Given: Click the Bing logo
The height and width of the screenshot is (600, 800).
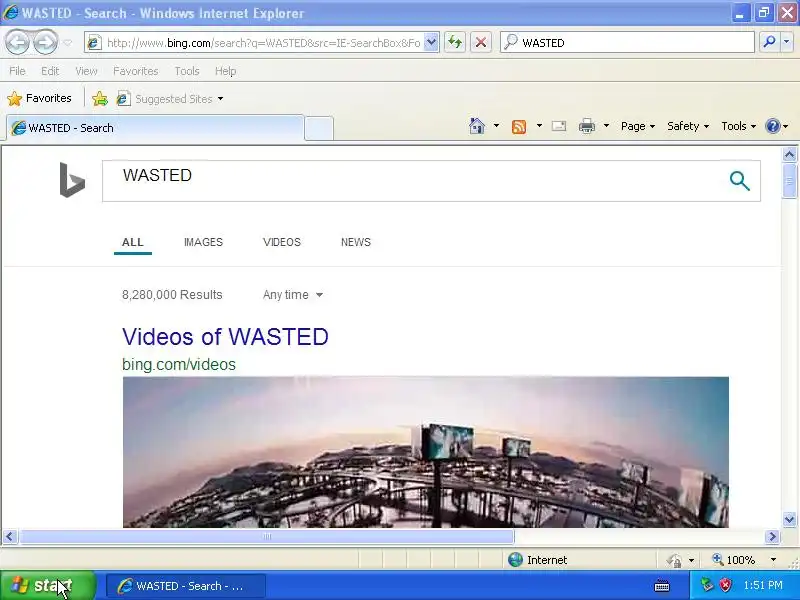Looking at the screenshot, I should [x=72, y=180].
